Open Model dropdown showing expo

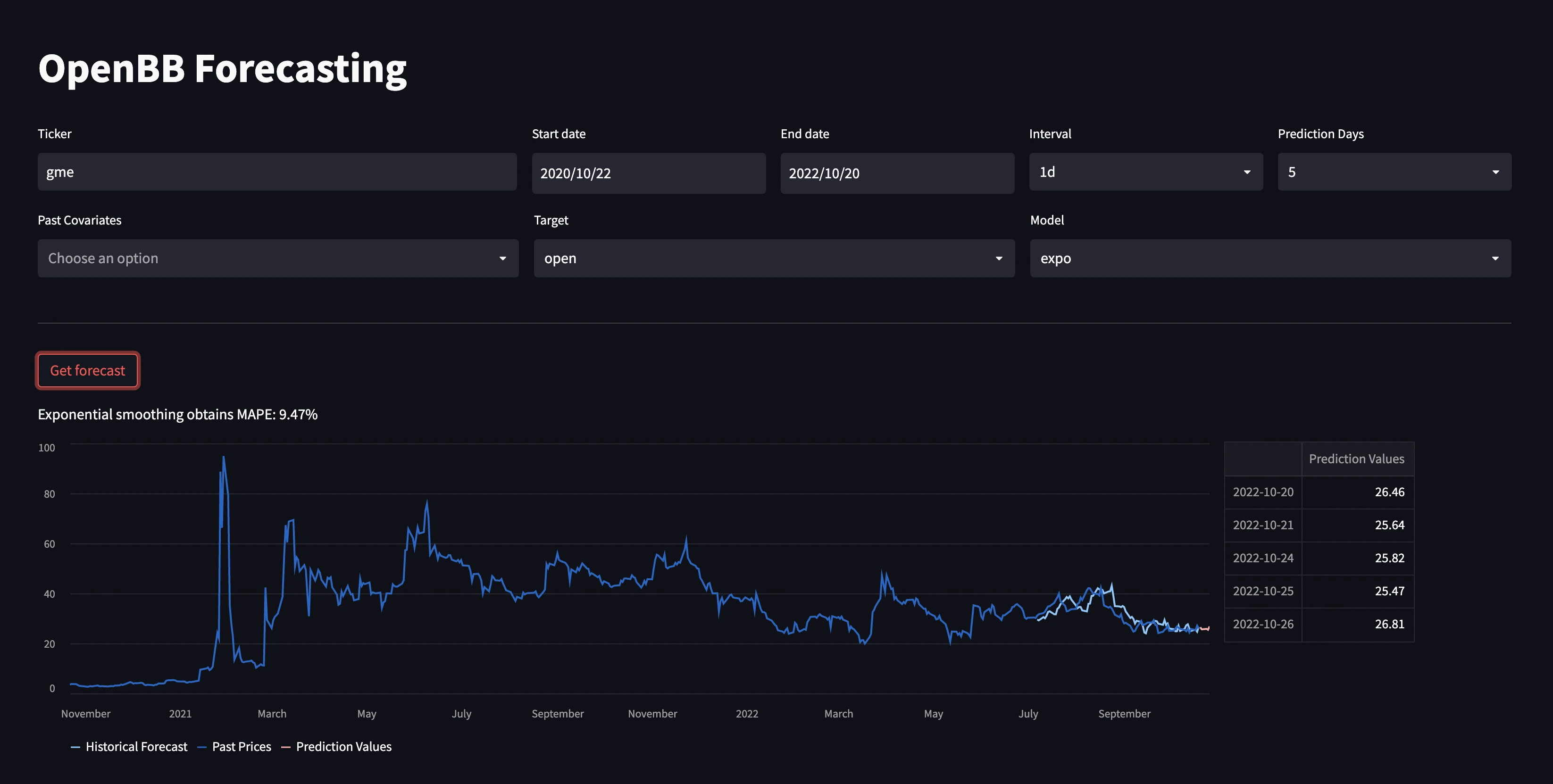[1270, 258]
